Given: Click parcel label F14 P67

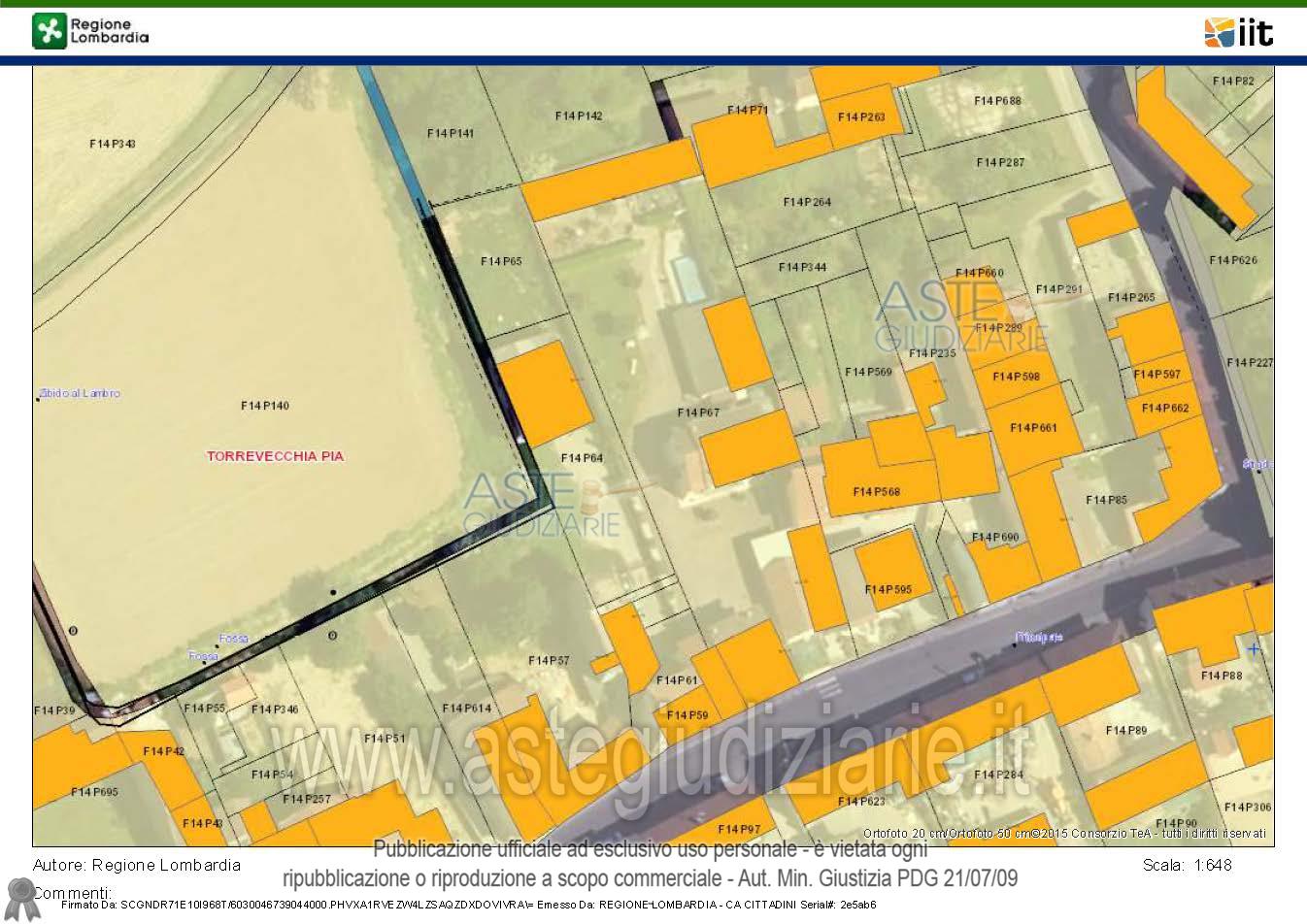Looking at the screenshot, I should [x=698, y=412].
